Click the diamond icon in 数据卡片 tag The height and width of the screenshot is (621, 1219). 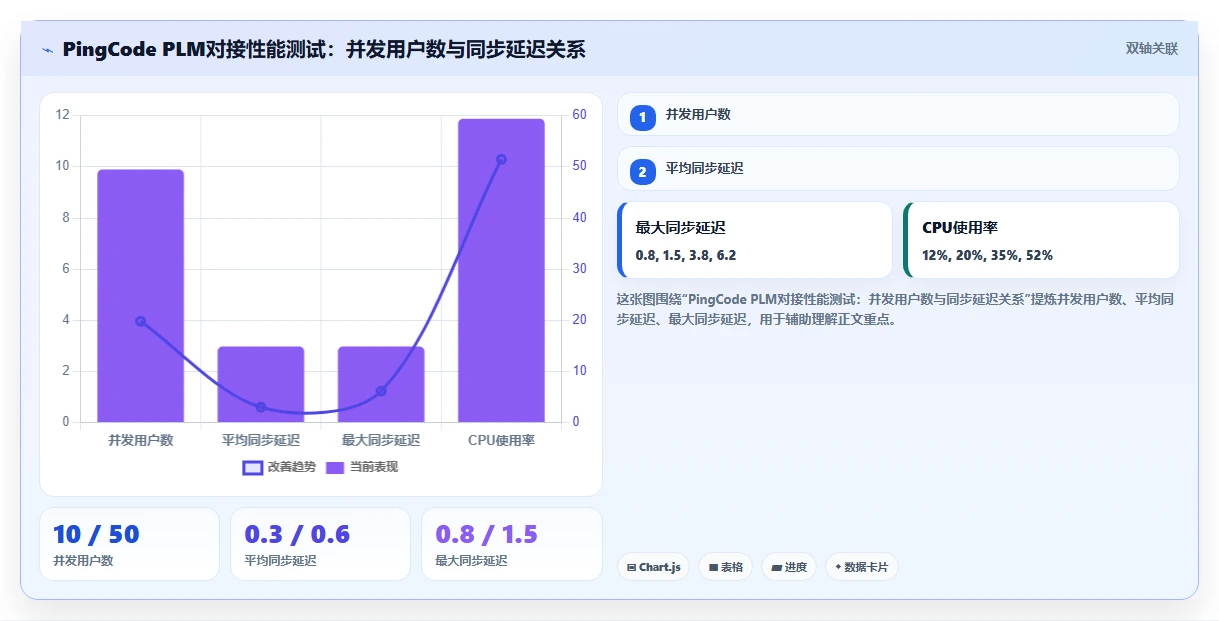(838, 567)
